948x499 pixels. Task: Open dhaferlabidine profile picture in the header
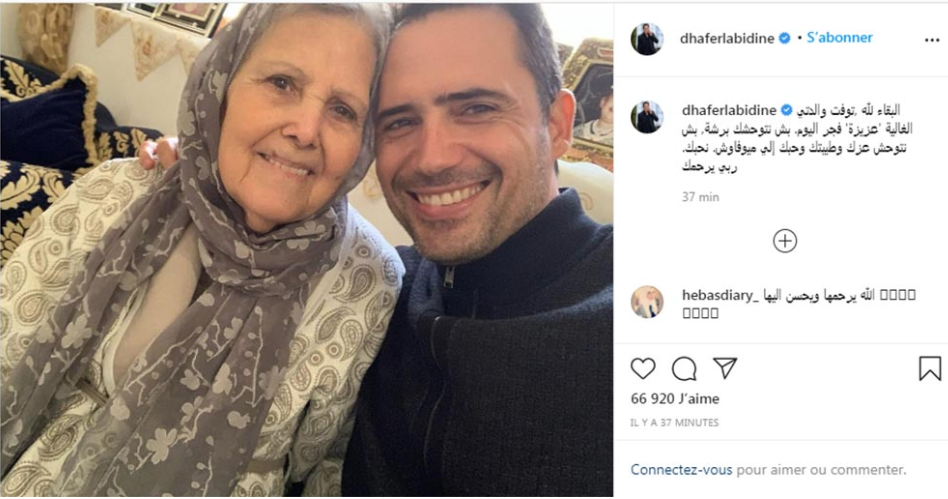click(x=647, y=39)
